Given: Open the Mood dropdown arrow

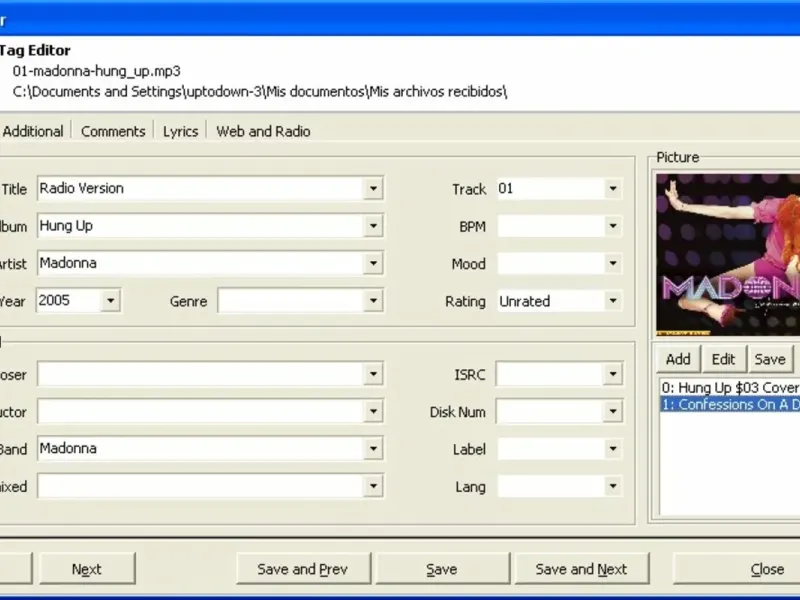Looking at the screenshot, I should (613, 263).
